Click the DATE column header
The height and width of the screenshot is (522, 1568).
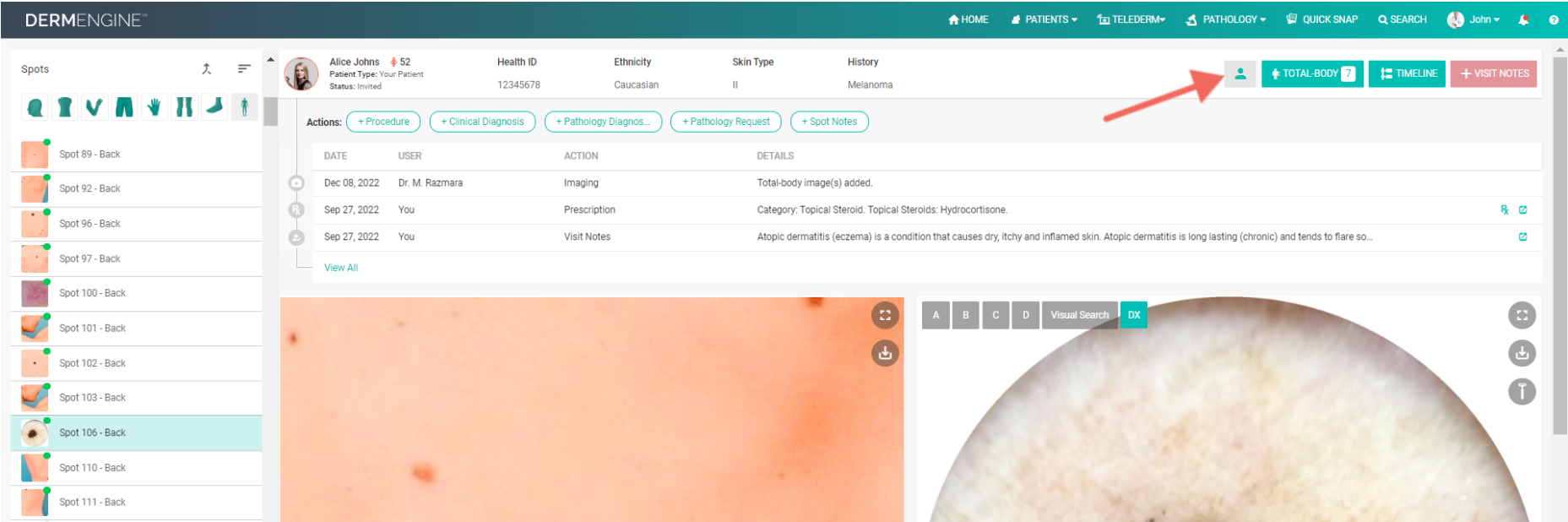coord(335,156)
